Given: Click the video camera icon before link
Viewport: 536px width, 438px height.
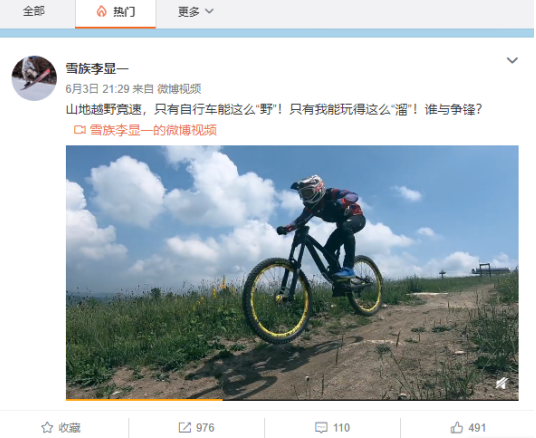Looking at the screenshot, I should (80, 130).
